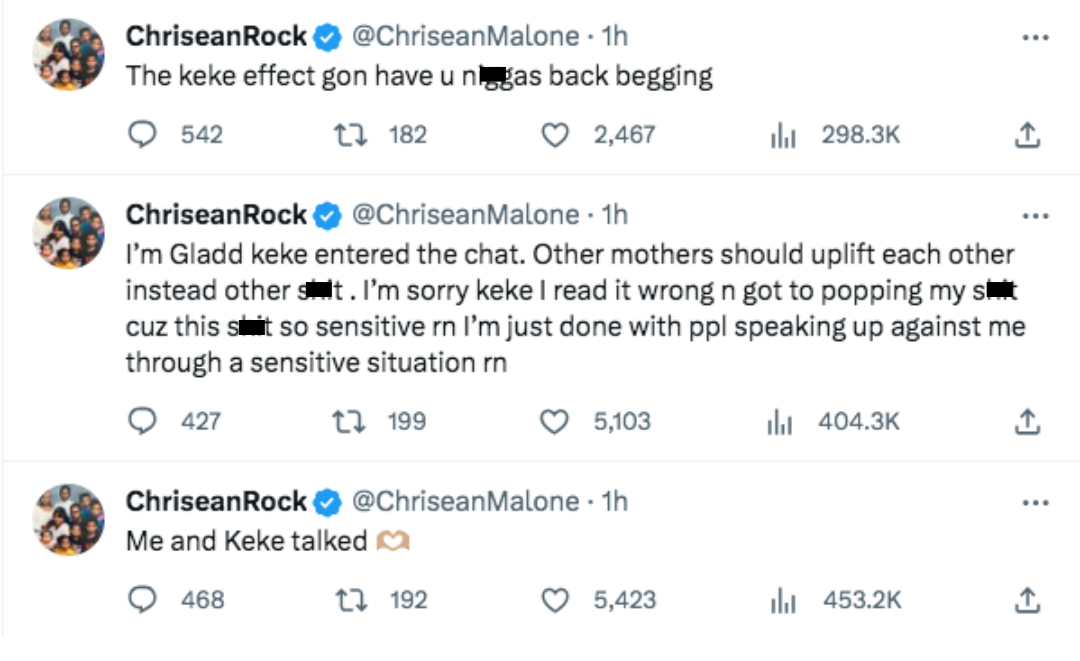Like the tweet with 2,467 likes
1080x661 pixels.
[555, 135]
